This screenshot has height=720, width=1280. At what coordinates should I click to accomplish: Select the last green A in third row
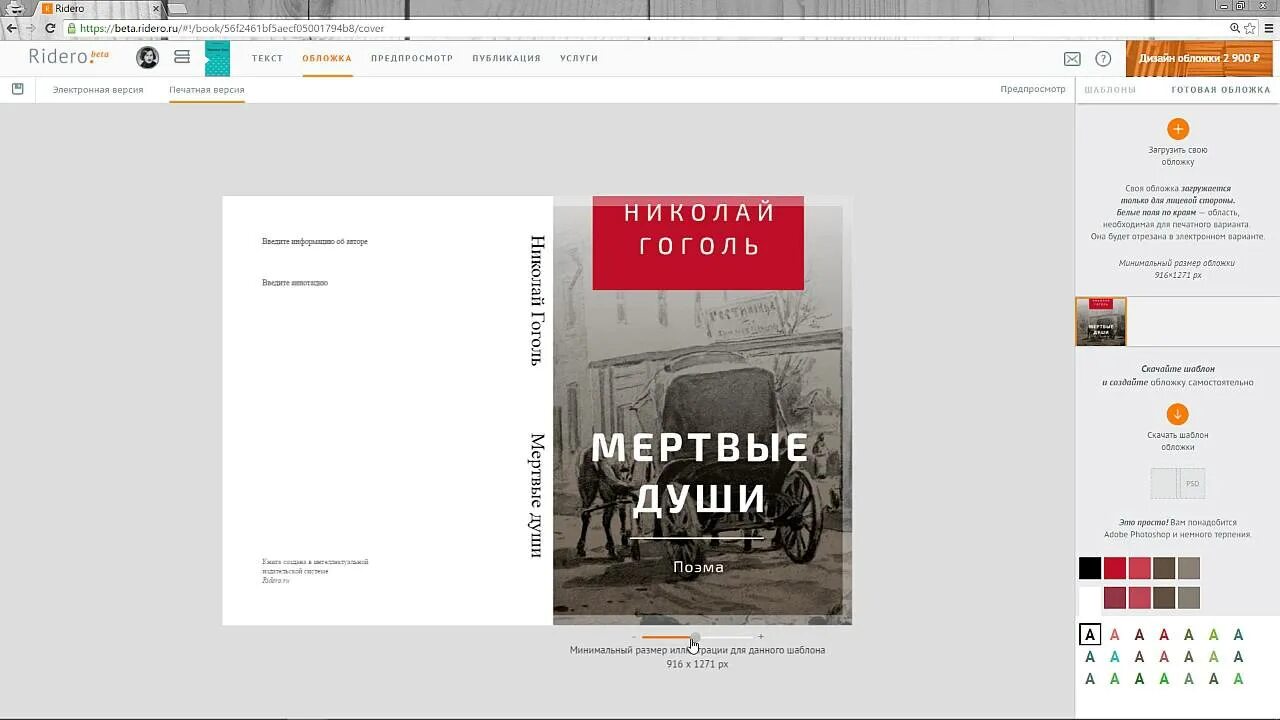click(x=1238, y=679)
